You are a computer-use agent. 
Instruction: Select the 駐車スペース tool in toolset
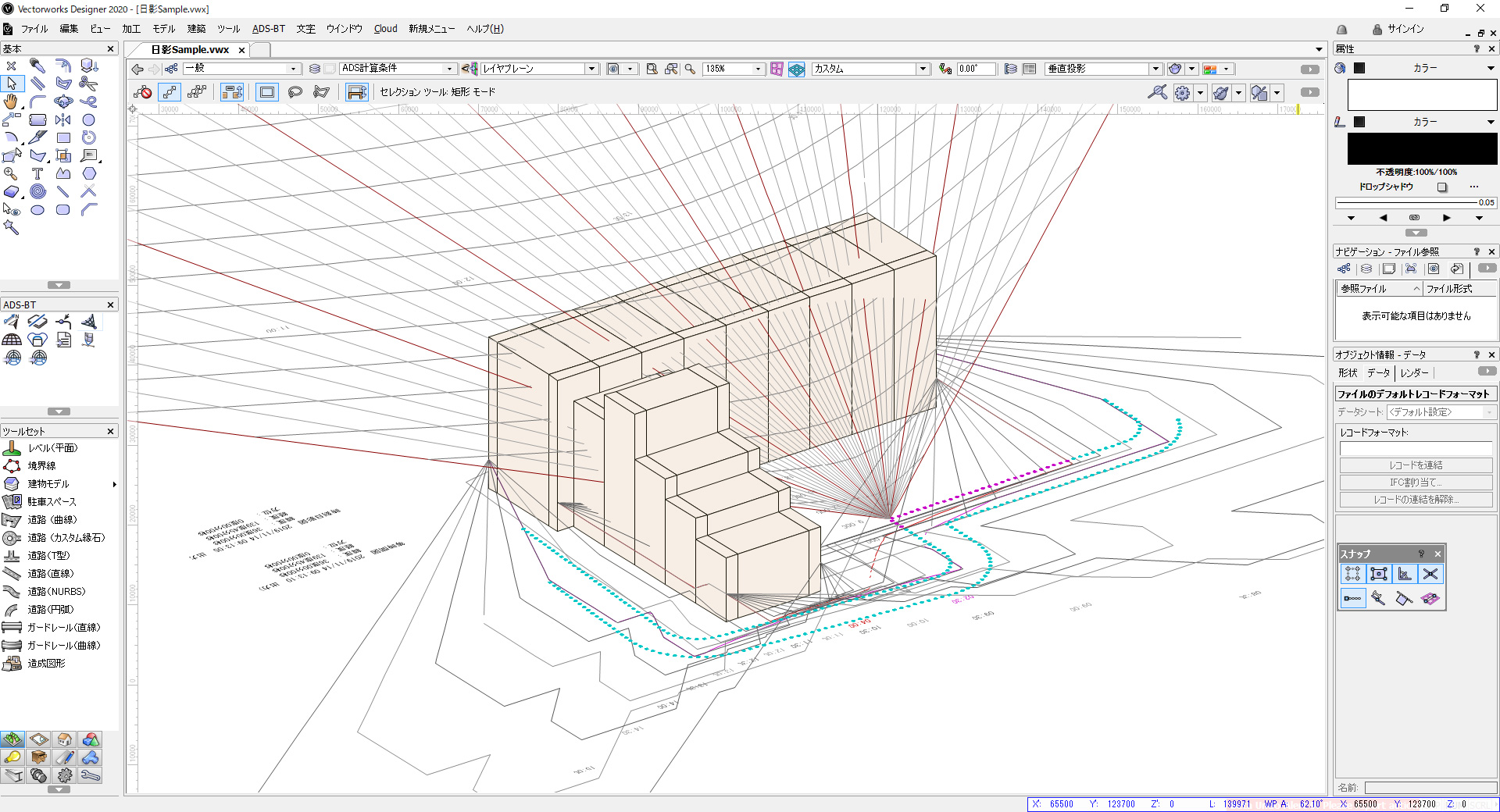pos(52,502)
